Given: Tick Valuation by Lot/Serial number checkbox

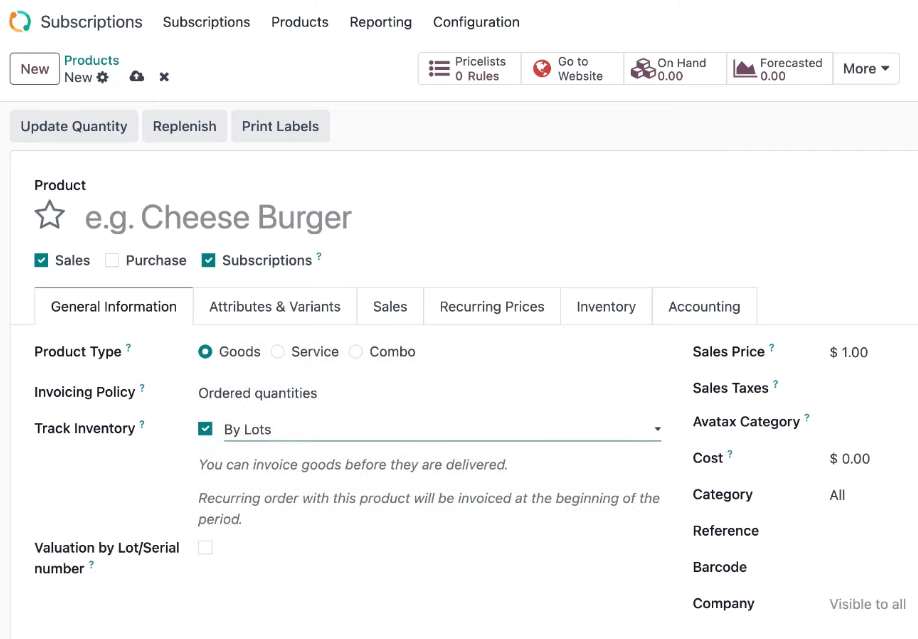Looking at the screenshot, I should point(205,548).
